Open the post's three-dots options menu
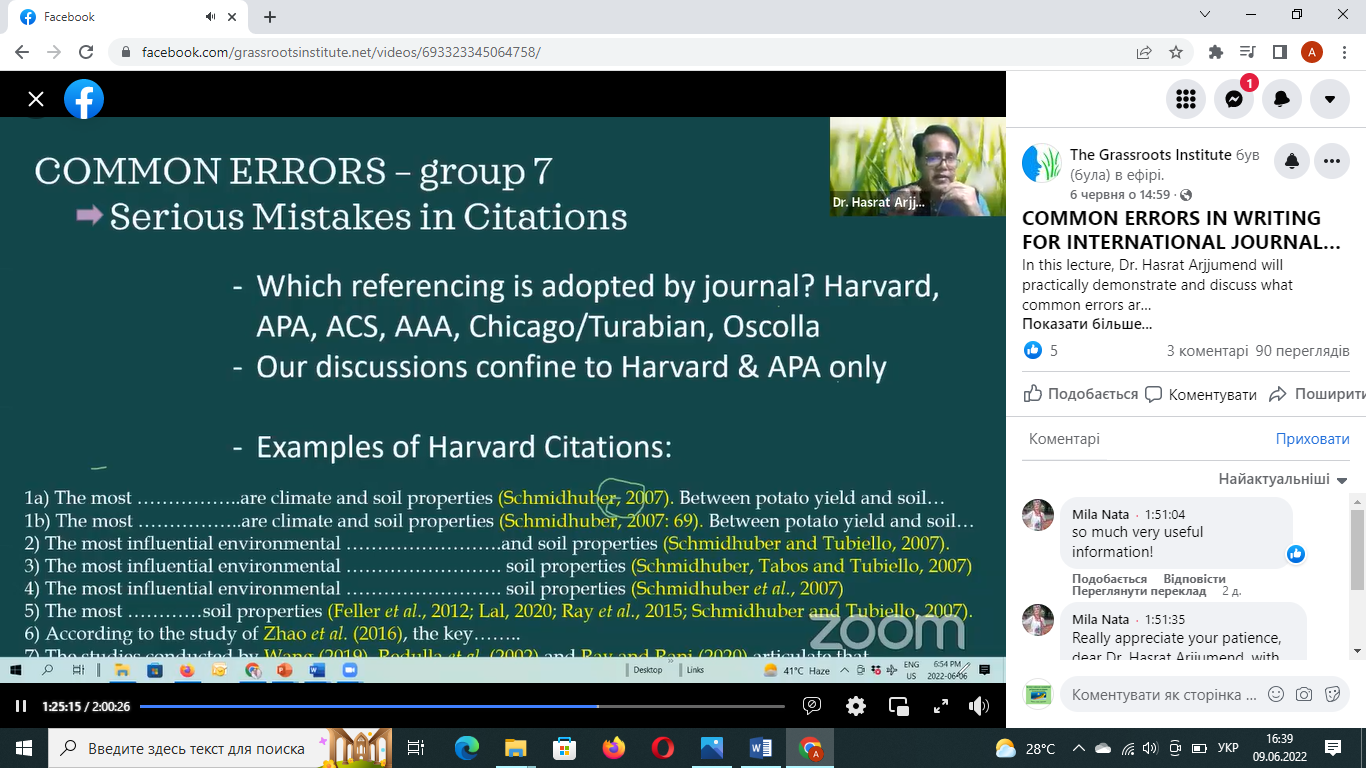Image resolution: width=1366 pixels, height=768 pixels. [x=1331, y=161]
